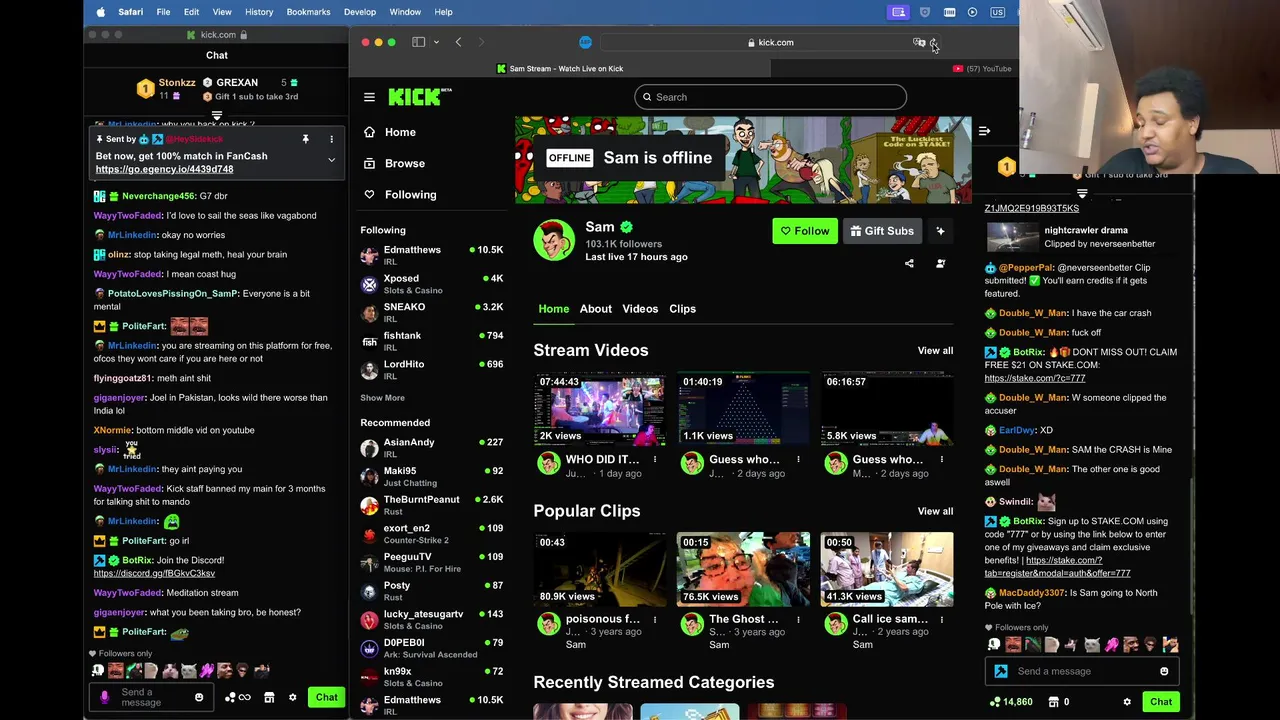Click the nightcrawler drama clip thumbnail
The height and width of the screenshot is (720, 1280).
click(x=1013, y=237)
